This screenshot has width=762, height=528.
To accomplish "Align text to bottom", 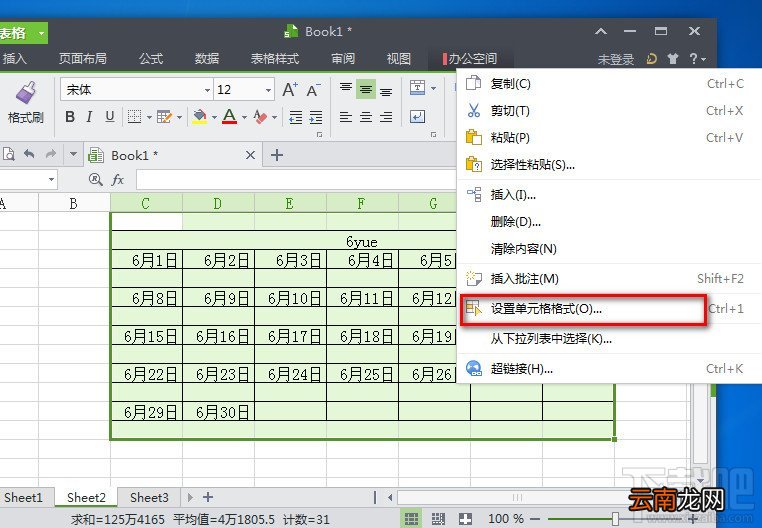I will [386, 90].
